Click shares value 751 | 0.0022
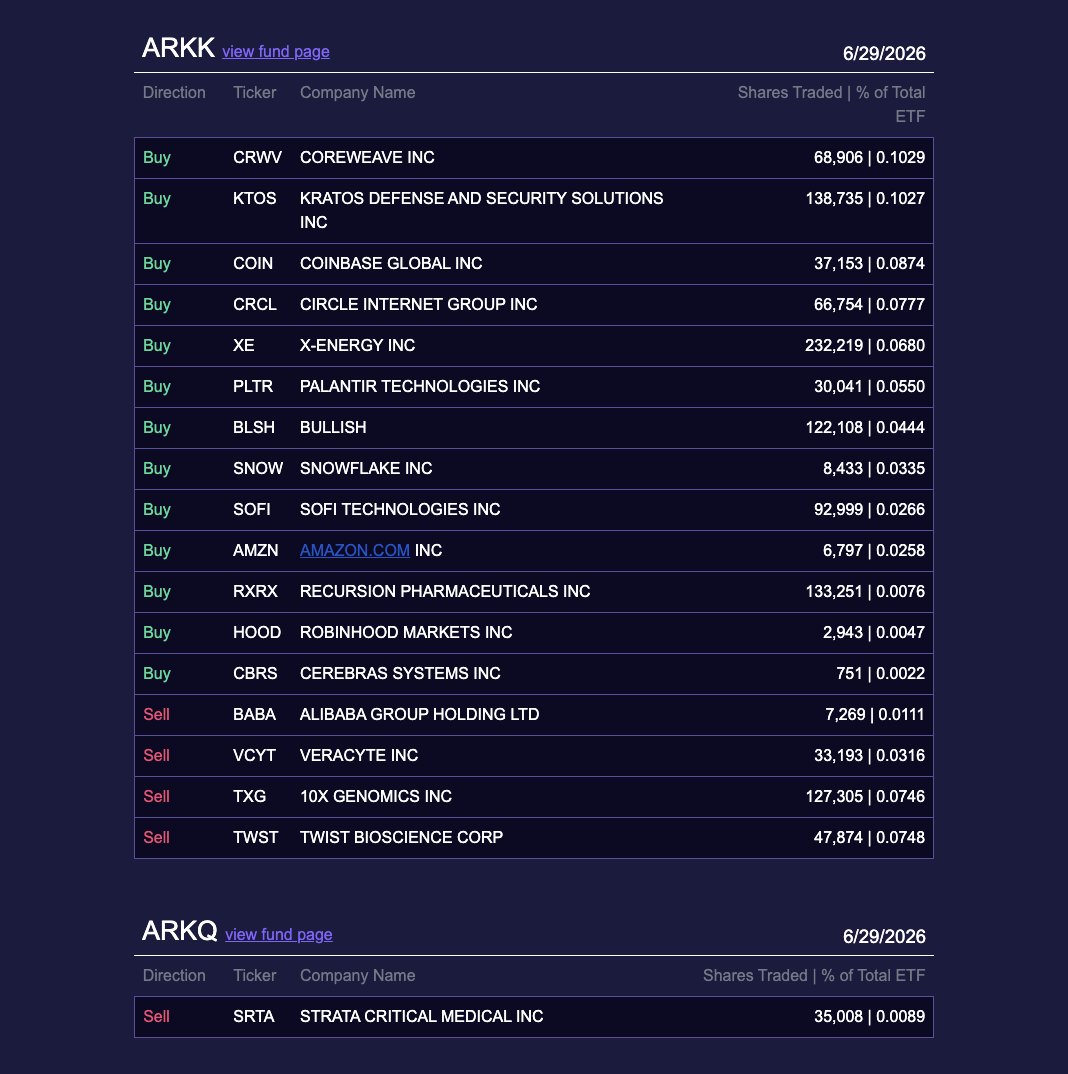The width and height of the screenshot is (1068, 1074). click(x=881, y=674)
